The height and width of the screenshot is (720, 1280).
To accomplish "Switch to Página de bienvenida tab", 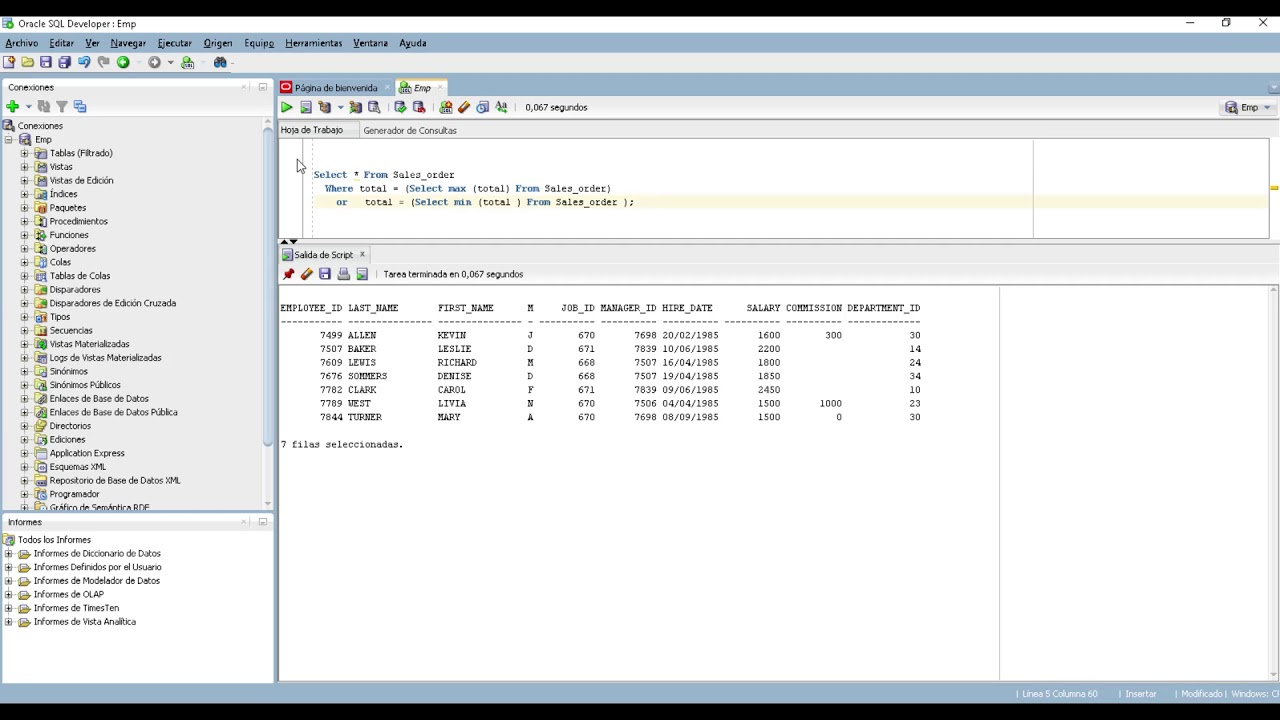I will tap(336, 88).
